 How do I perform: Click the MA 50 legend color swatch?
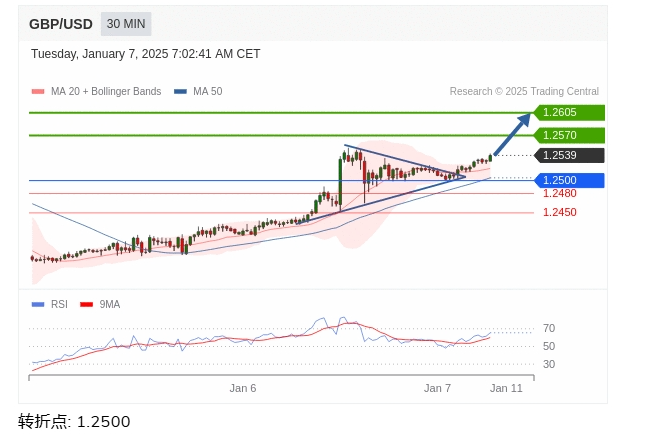(180, 91)
